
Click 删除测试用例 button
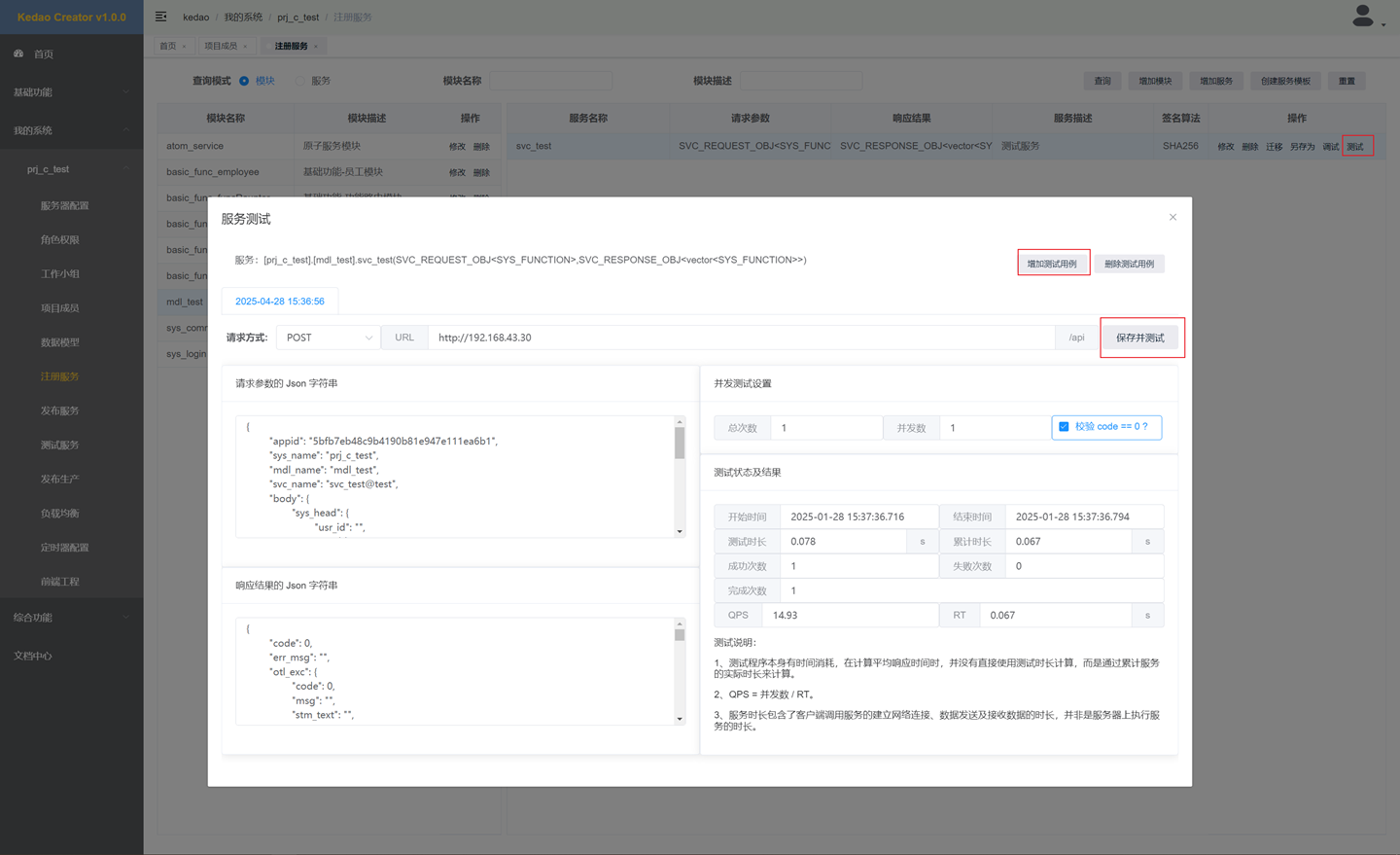coord(1129,264)
